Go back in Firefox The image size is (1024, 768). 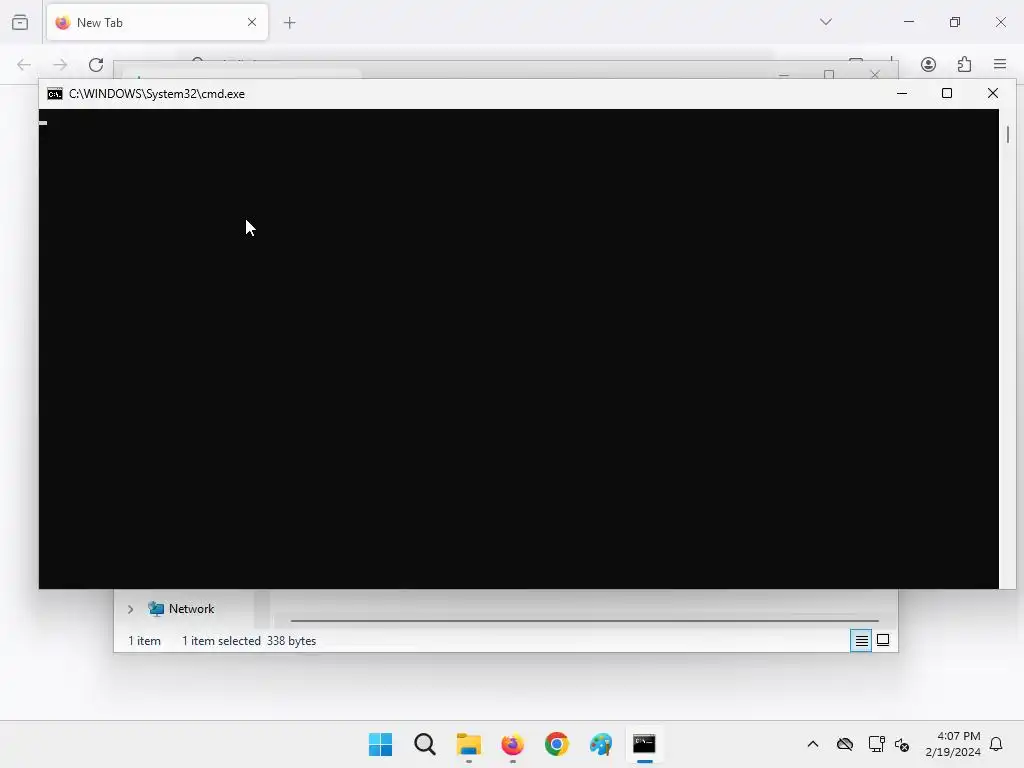24,65
